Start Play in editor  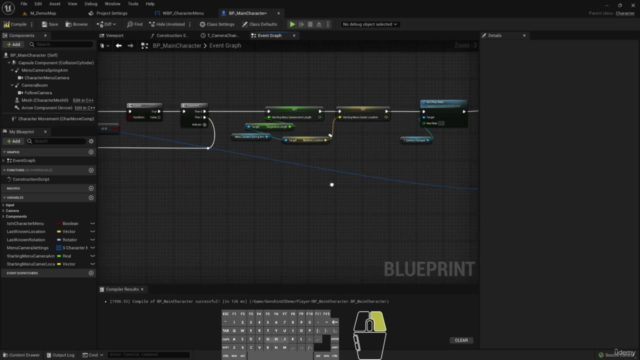click(x=292, y=24)
